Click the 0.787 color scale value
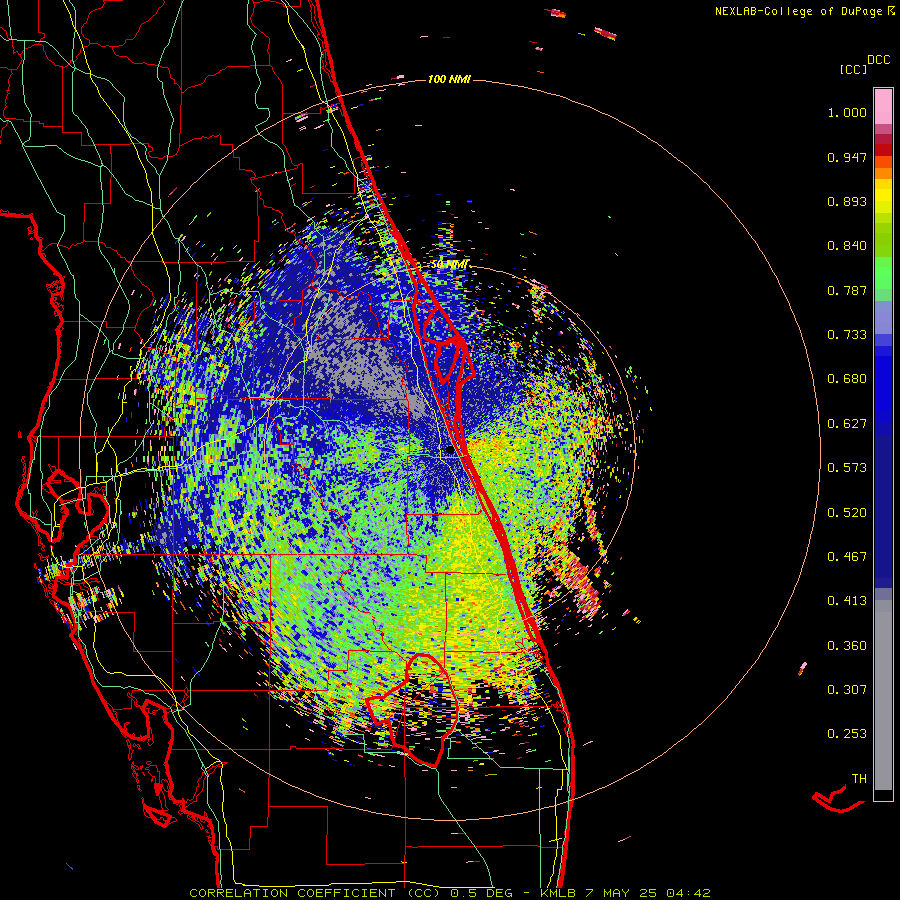Screen dimensions: 900x900 tap(847, 290)
